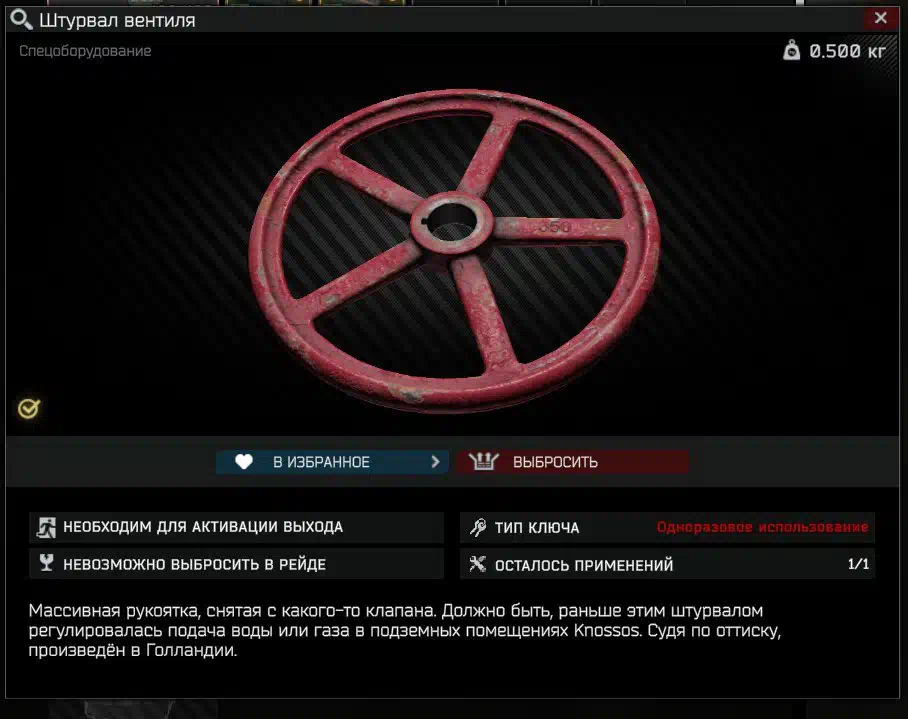The image size is (908, 719).
Task: Click the red Одноразовое использование value
Action: pyautogui.click(x=762, y=527)
